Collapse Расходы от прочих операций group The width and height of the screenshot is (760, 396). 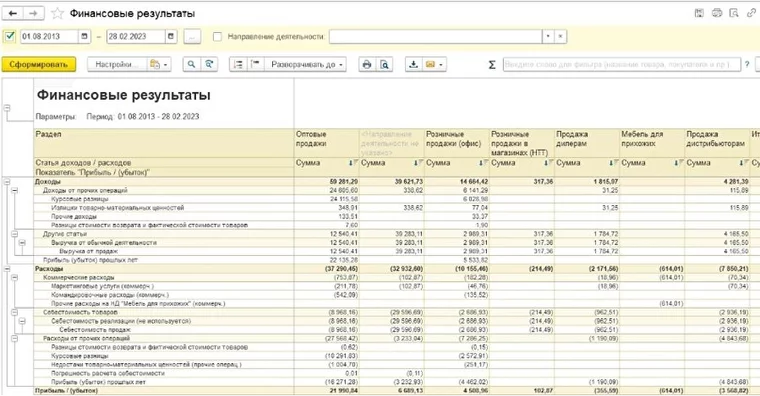pyautogui.click(x=15, y=338)
